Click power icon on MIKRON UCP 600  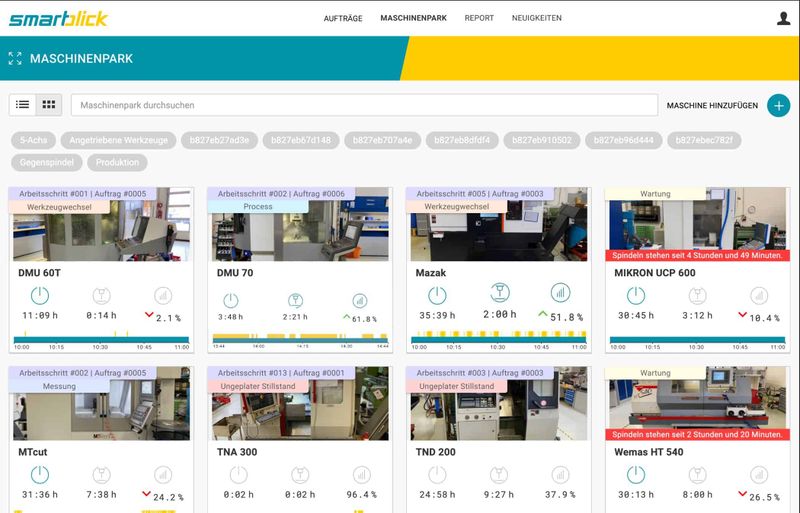(635, 296)
